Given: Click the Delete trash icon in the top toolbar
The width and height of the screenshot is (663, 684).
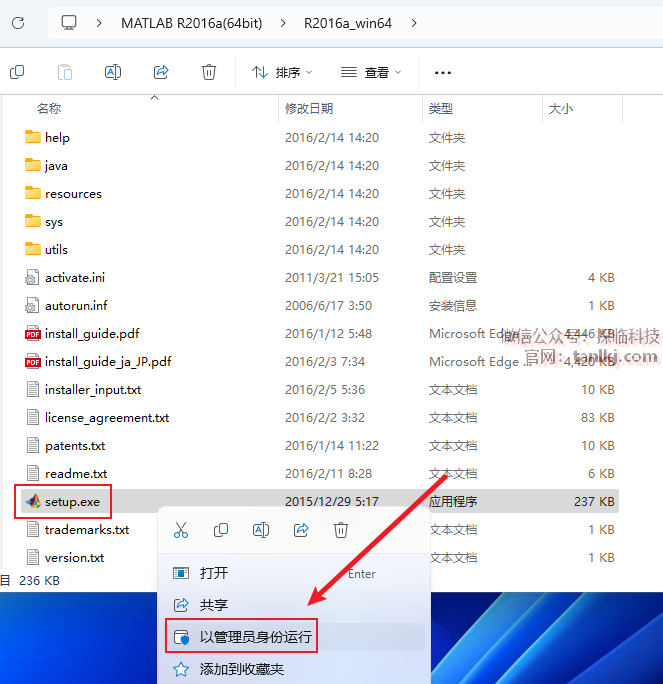Looking at the screenshot, I should point(209,72).
